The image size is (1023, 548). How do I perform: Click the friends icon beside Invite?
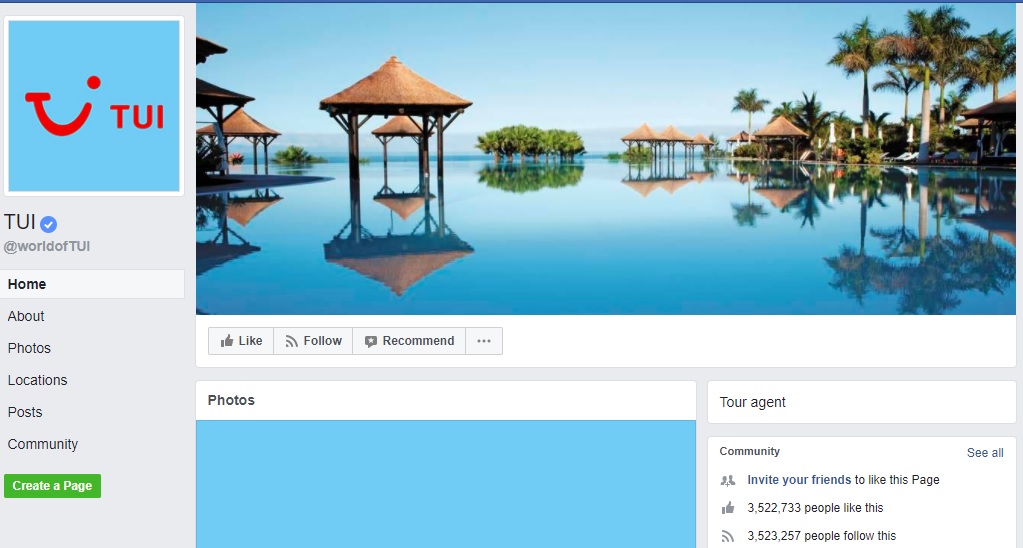[728, 480]
